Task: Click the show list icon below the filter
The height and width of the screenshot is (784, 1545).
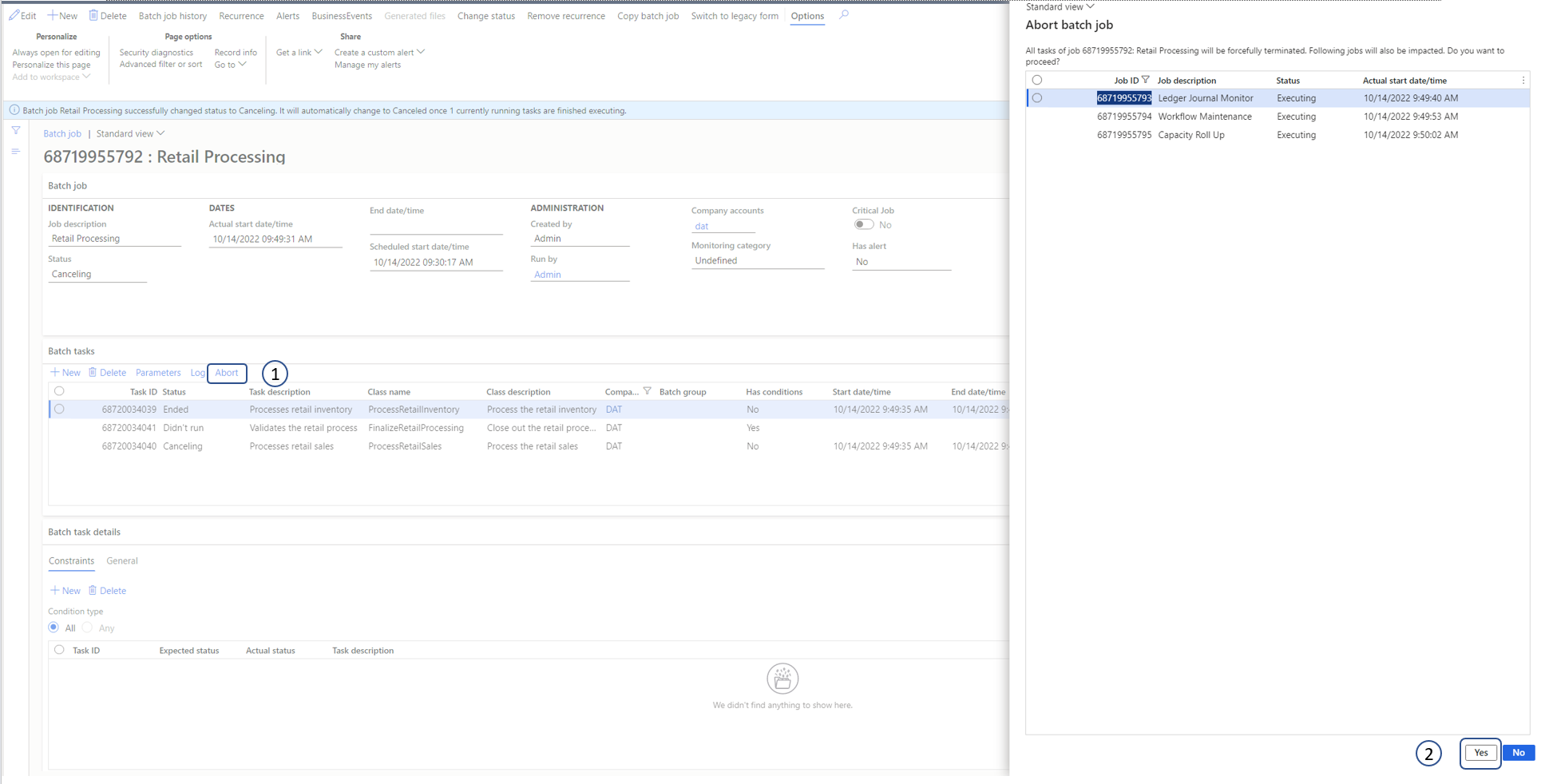Action: click(15, 151)
